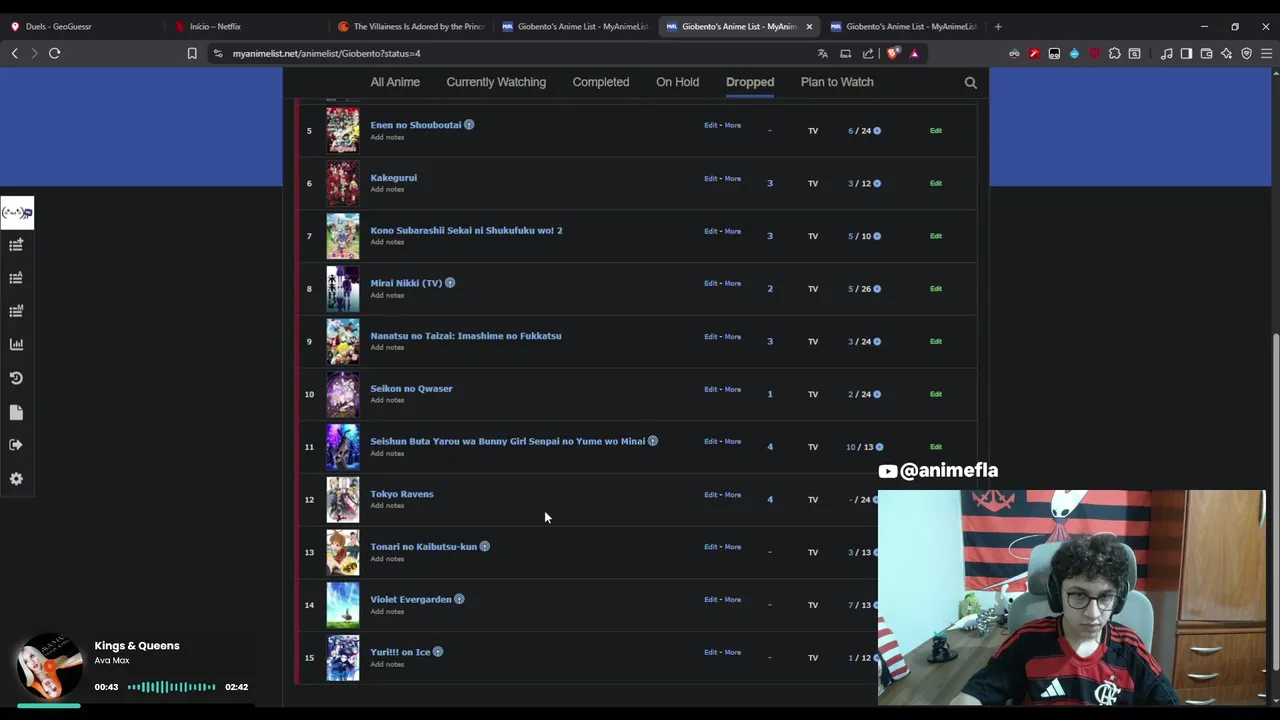Screen dimensions: 1280x720
Task: Increment episodes for Kono Subarashii Sekai 2
Action: point(877,236)
